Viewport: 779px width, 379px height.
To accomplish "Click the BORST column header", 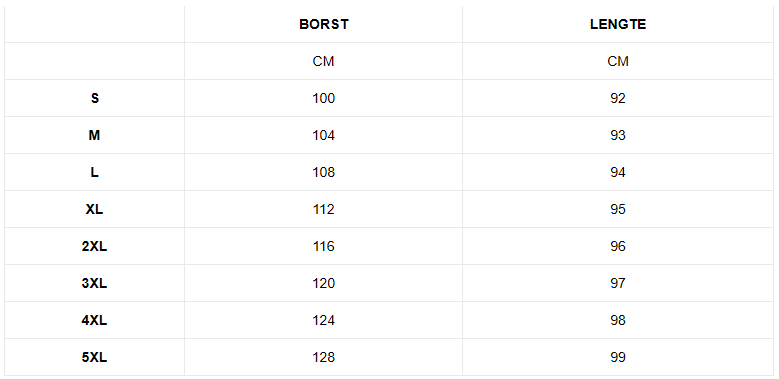I will [x=323, y=24].
